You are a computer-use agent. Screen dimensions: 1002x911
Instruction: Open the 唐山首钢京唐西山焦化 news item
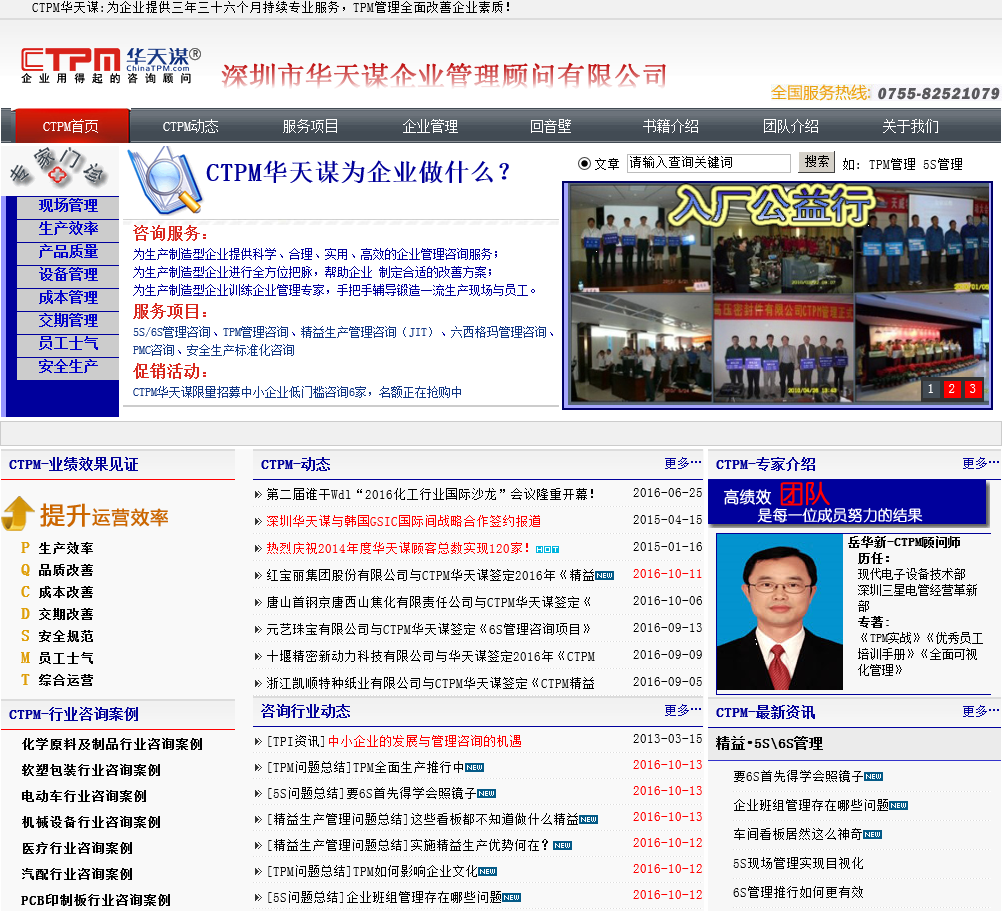[x=428, y=602]
